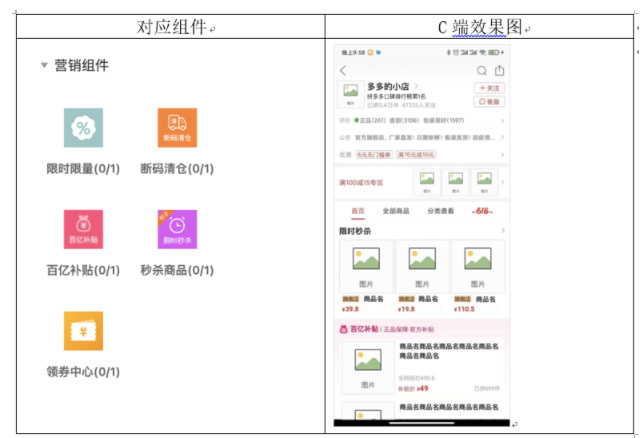Switch to the 6/8 promotion tab
Screen dimensions: 640x438
click(482, 211)
